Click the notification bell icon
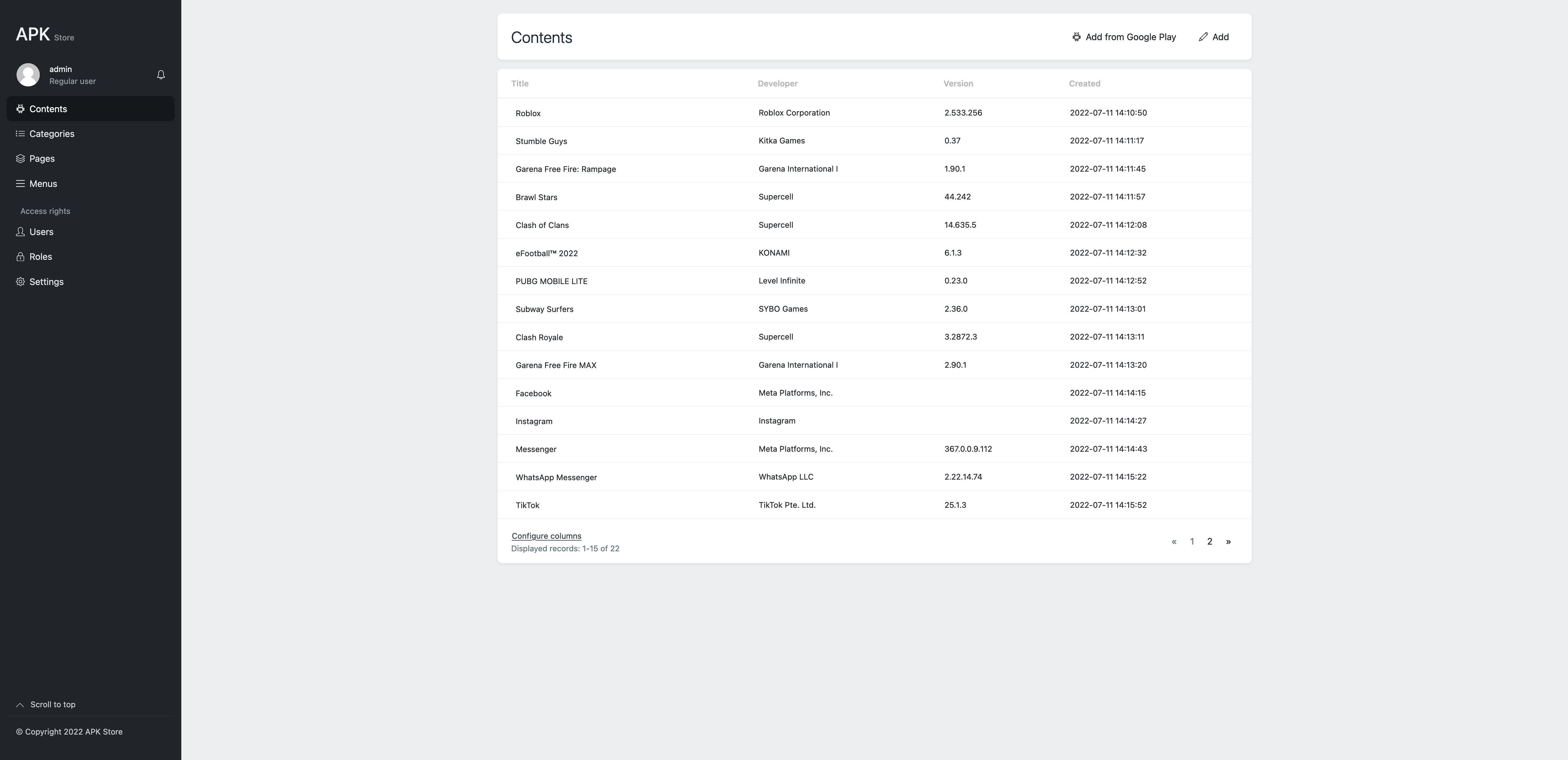The height and width of the screenshot is (760, 1568). (x=161, y=75)
